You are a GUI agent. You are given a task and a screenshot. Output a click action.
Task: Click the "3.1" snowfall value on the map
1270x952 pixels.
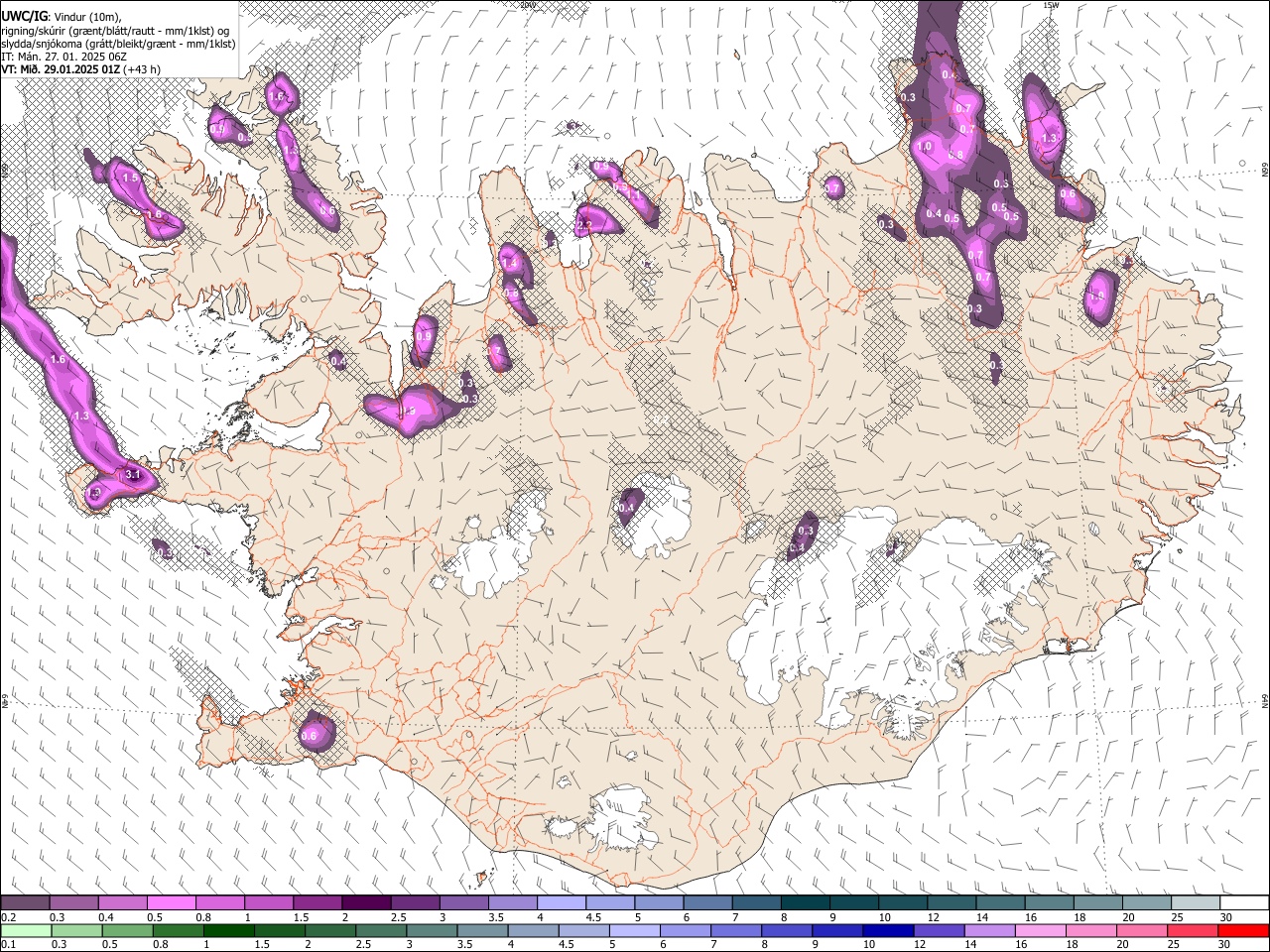134,476
